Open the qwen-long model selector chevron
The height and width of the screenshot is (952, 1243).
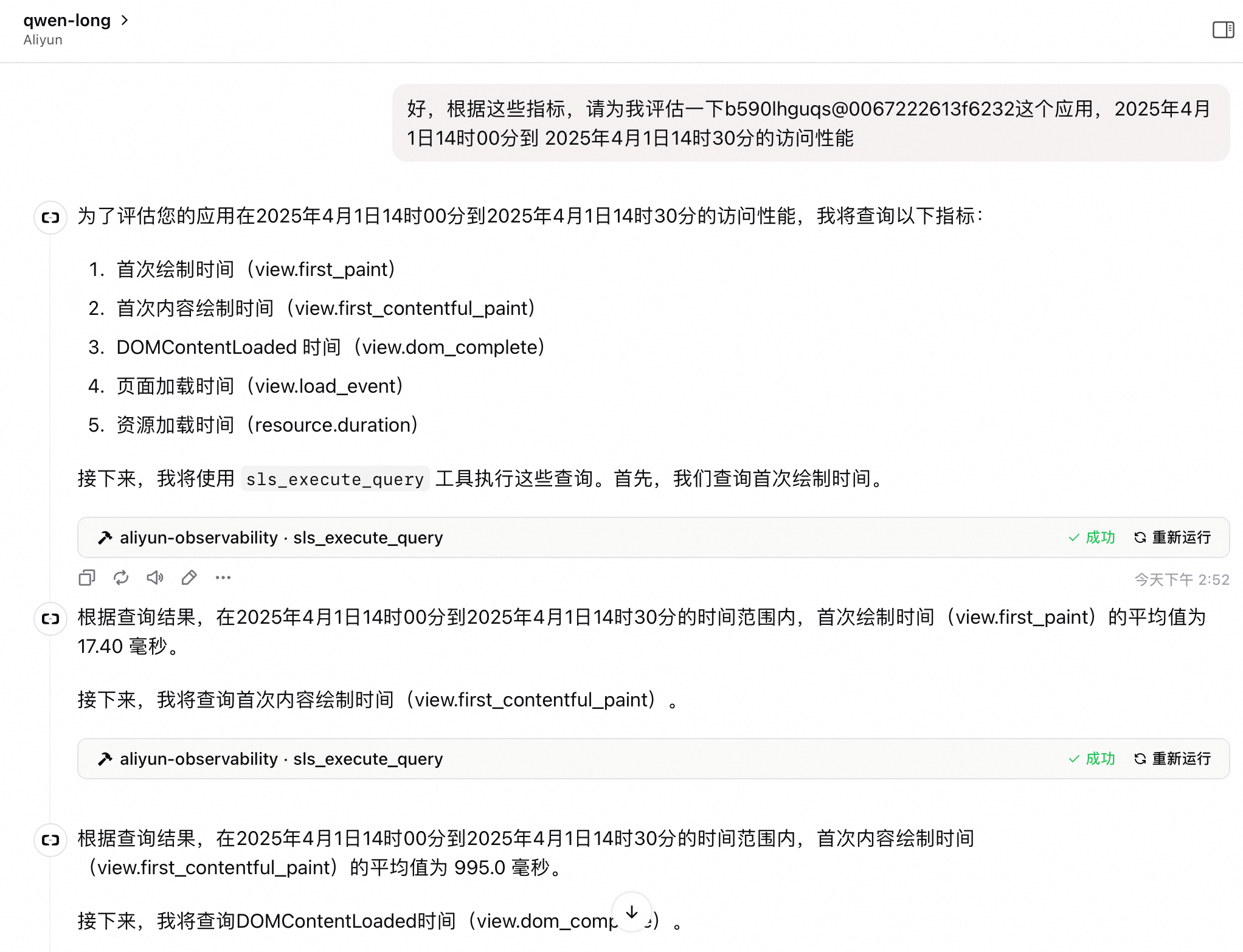125,20
